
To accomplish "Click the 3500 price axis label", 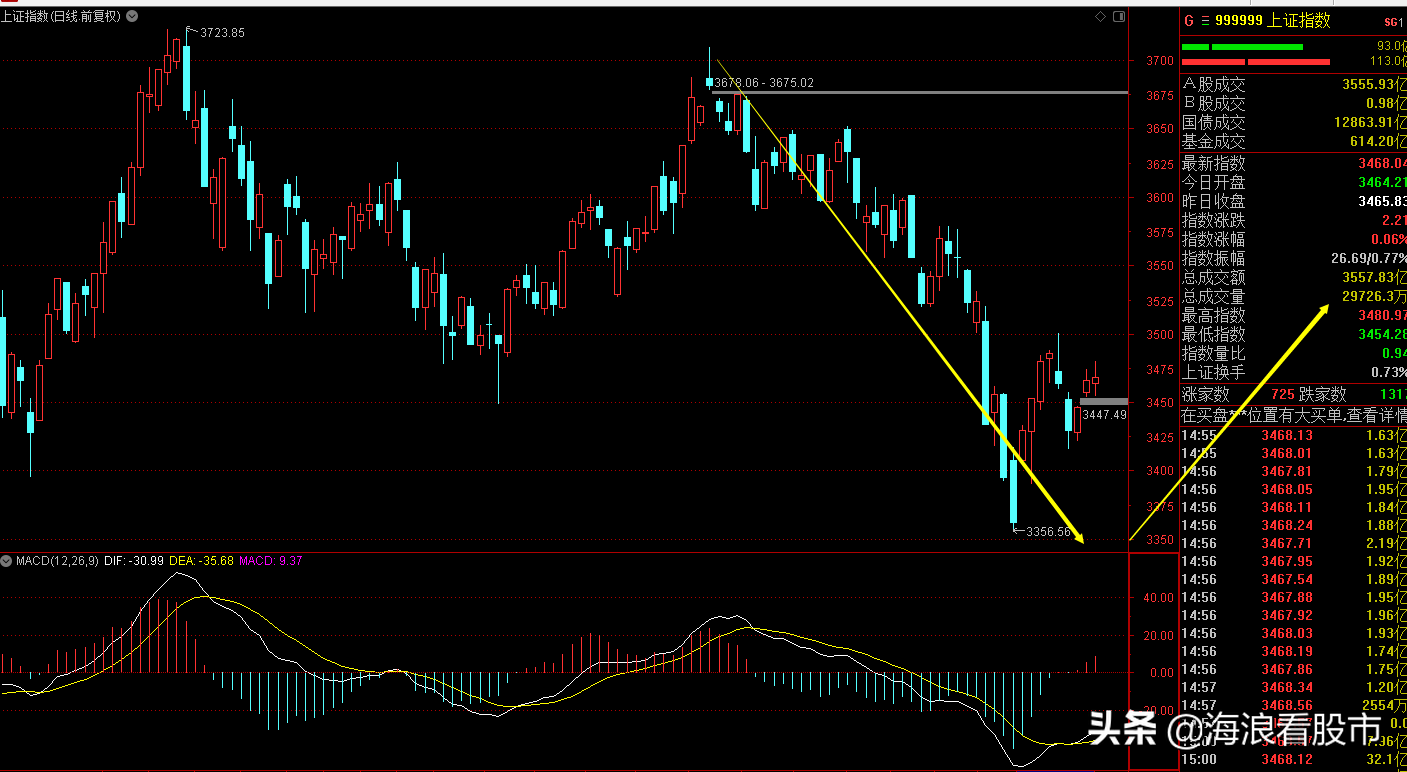I will (1160, 335).
